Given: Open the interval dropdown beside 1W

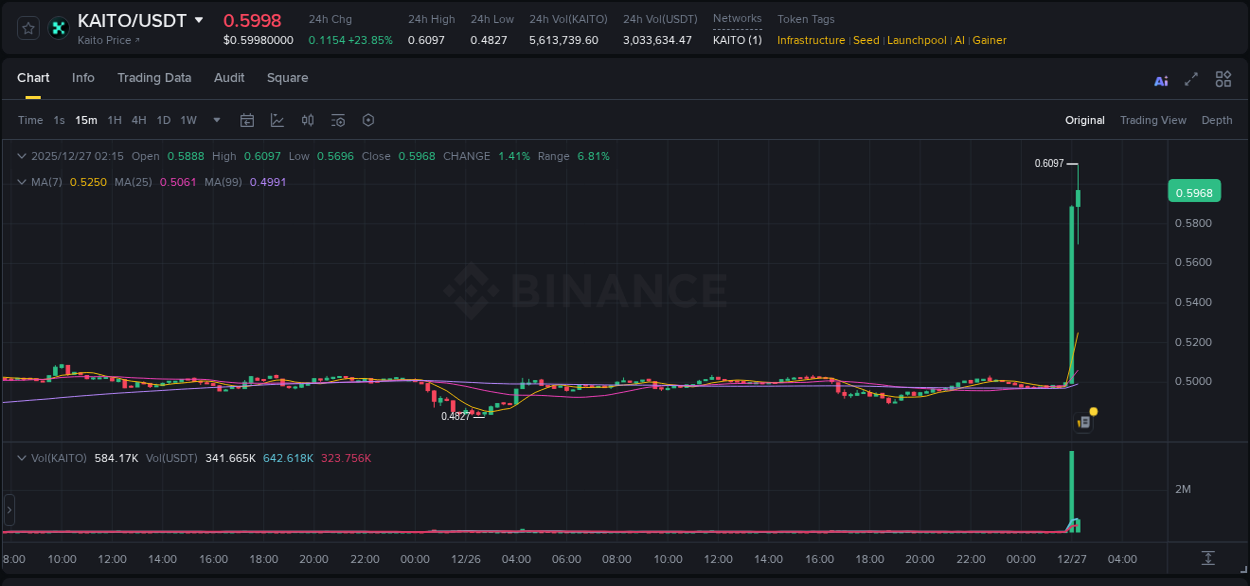Looking at the screenshot, I should point(215,120).
